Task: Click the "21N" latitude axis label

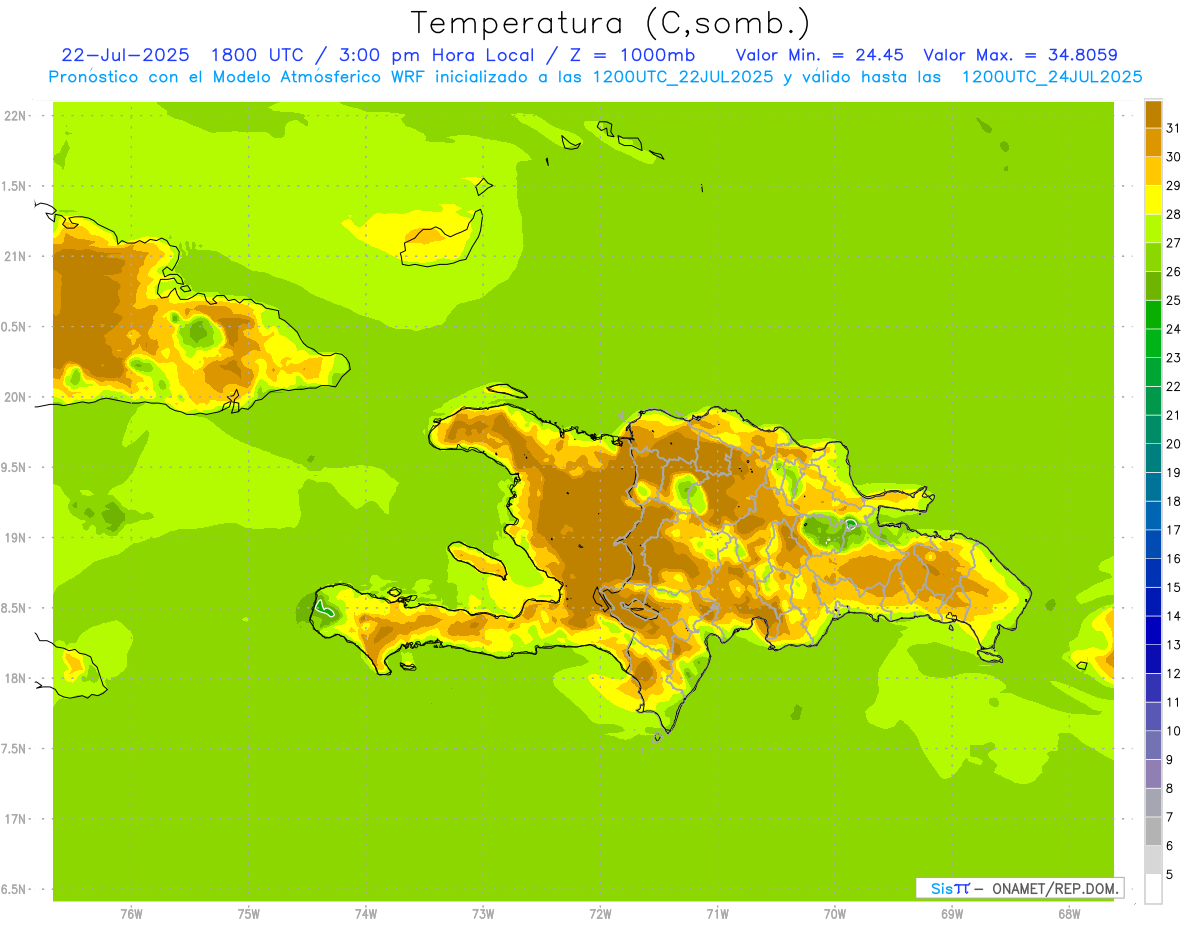Action: (17, 256)
